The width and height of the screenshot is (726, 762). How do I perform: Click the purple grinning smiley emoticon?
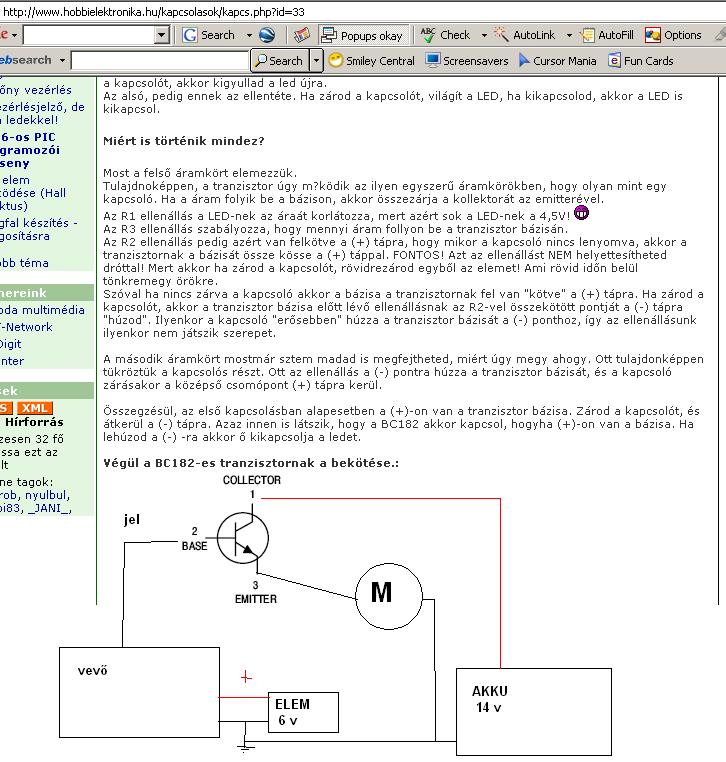point(581,212)
